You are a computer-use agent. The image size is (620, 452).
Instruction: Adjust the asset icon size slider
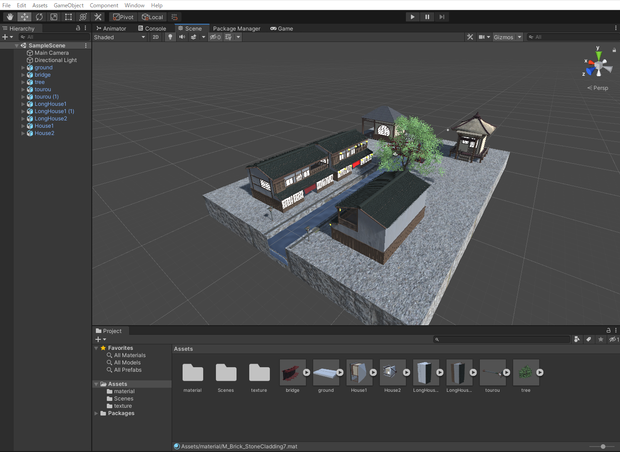[x=602, y=446]
